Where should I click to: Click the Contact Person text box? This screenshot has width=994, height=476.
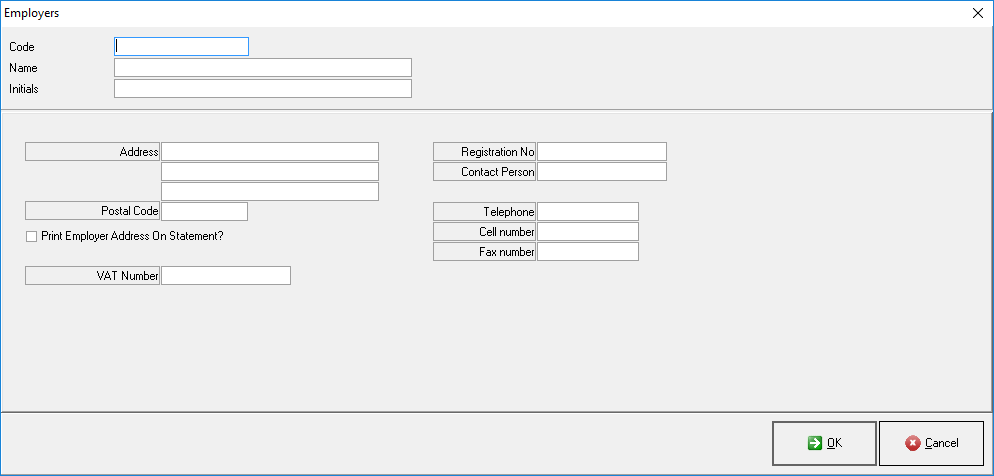(602, 171)
